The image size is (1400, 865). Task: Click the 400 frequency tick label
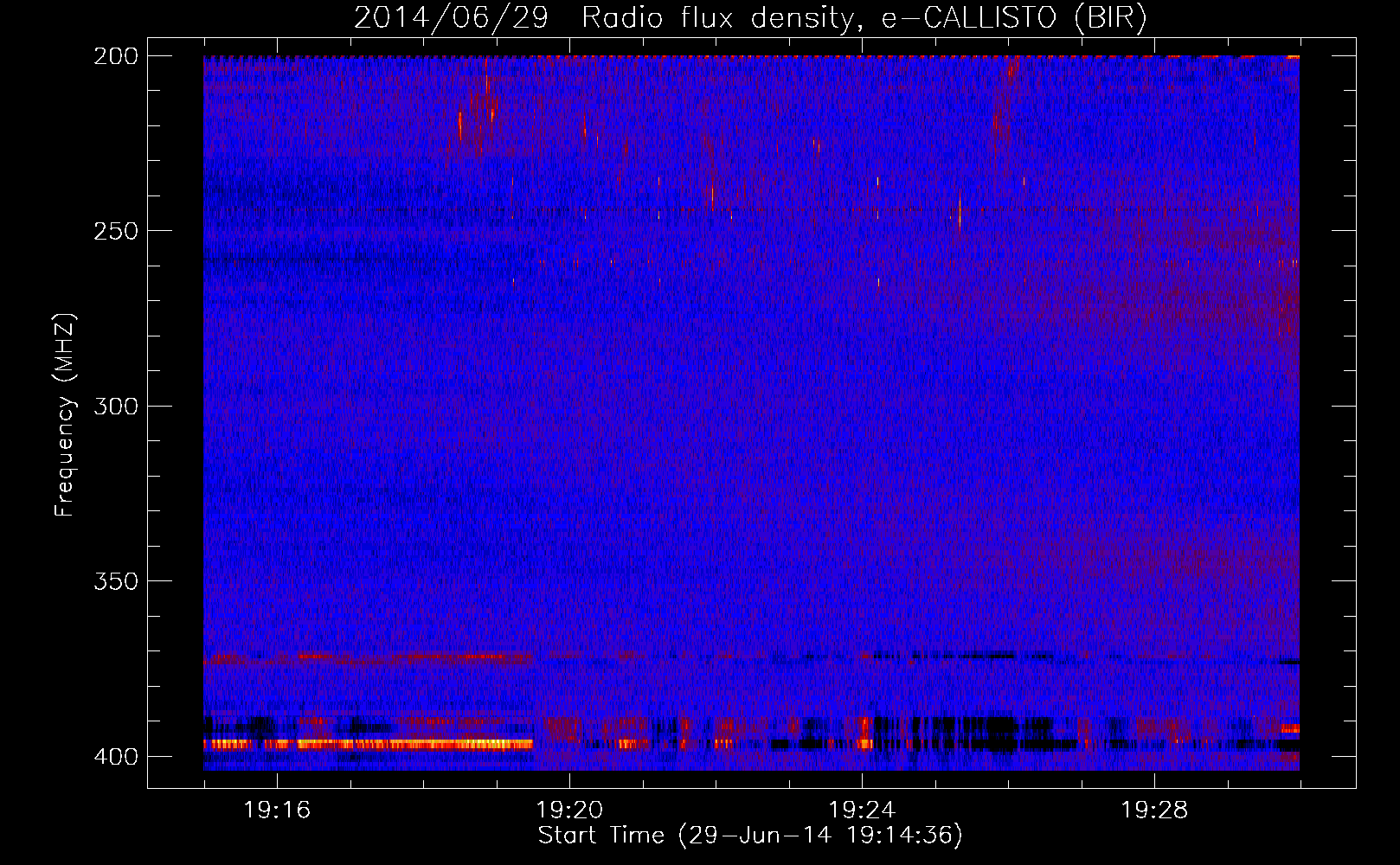click(x=115, y=756)
